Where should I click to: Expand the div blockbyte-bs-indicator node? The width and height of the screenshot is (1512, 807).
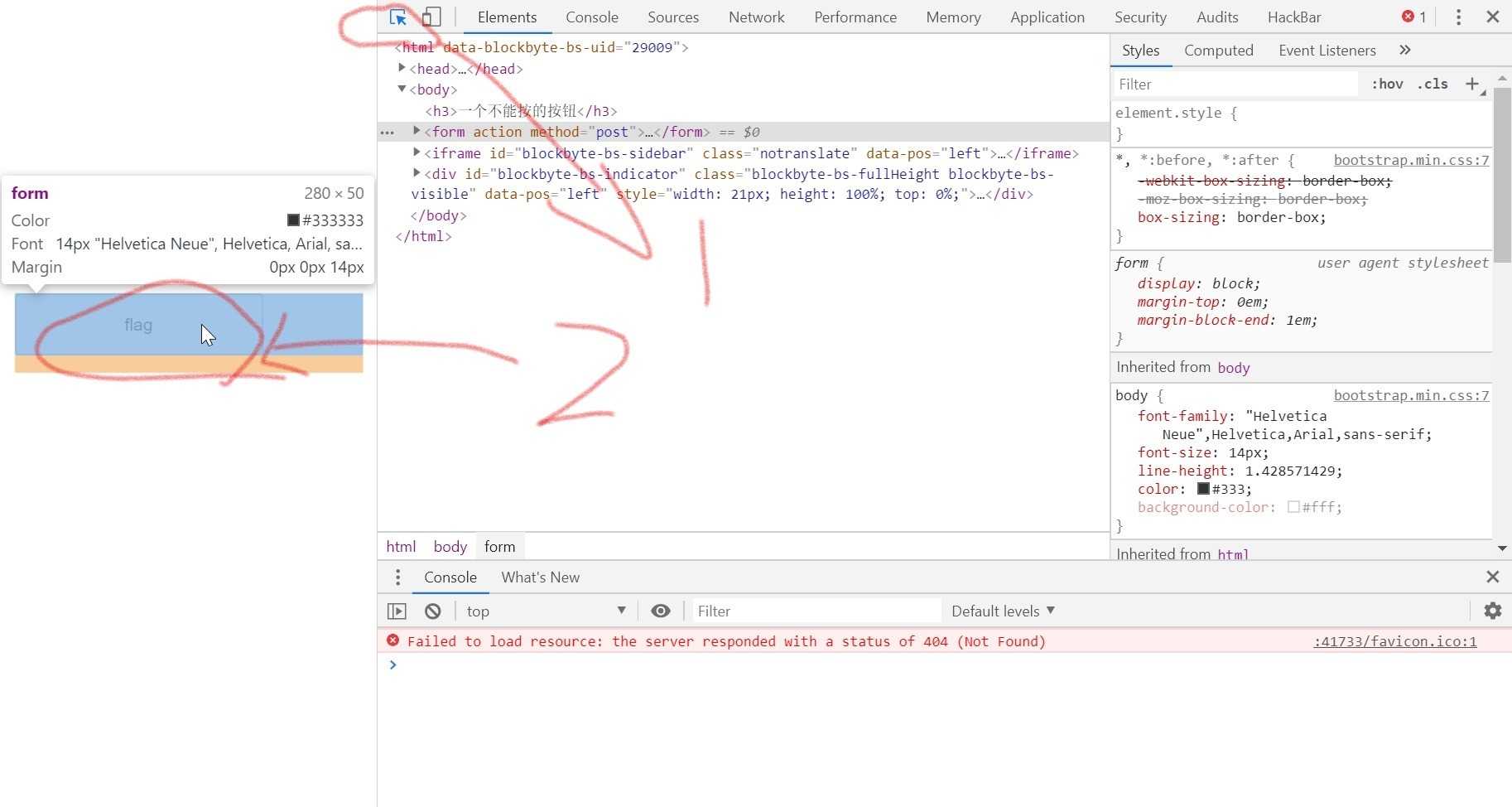(417, 173)
